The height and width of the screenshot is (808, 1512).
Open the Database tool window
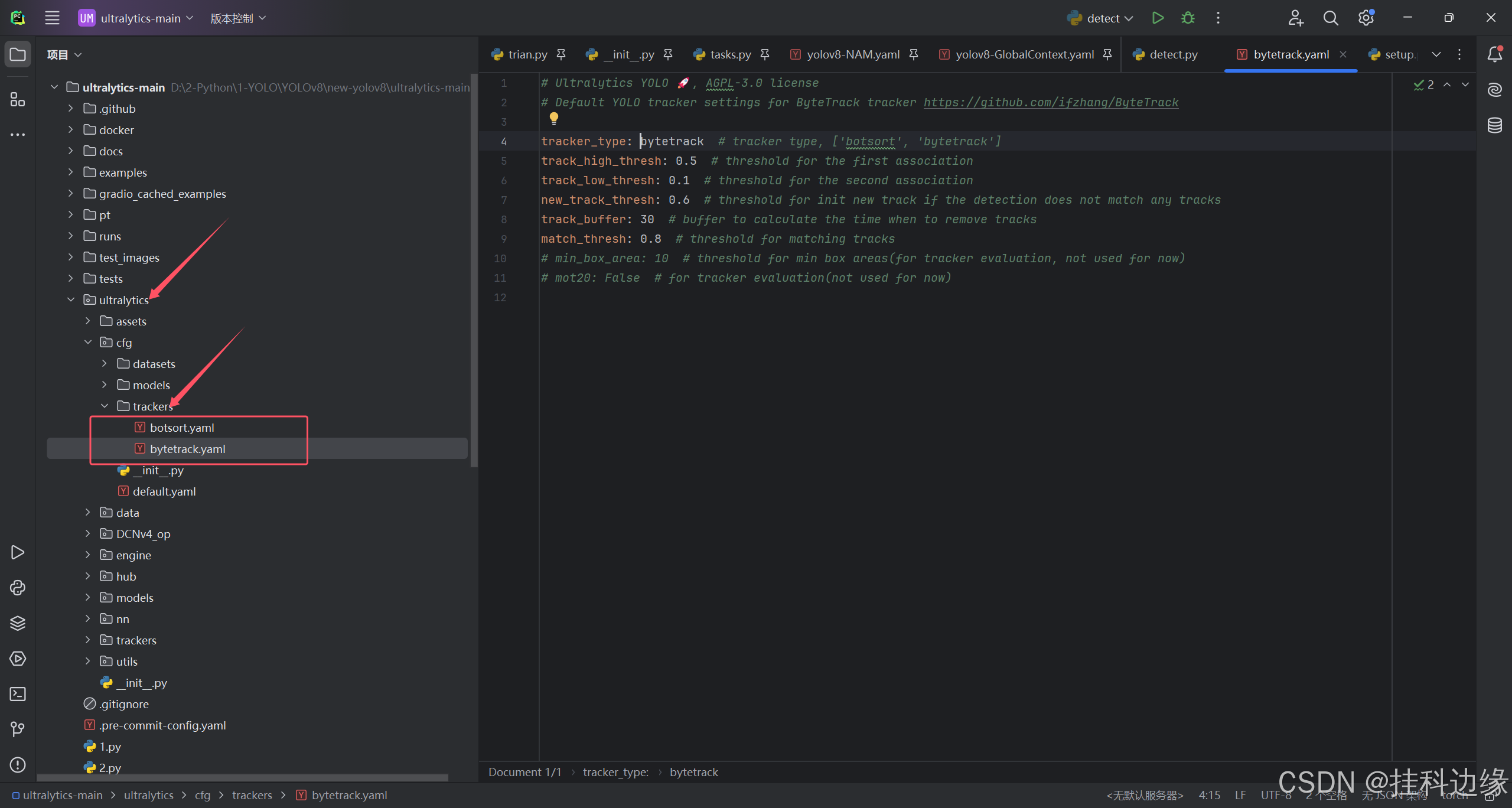click(1494, 125)
